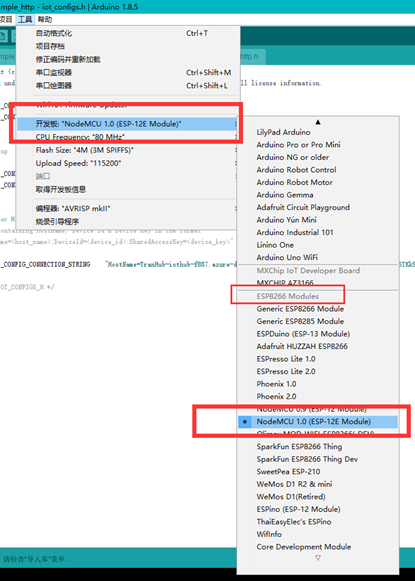Screen dimensions: 415x581
Task: Click the new sketch toolbar icon
Action: coord(3,36)
